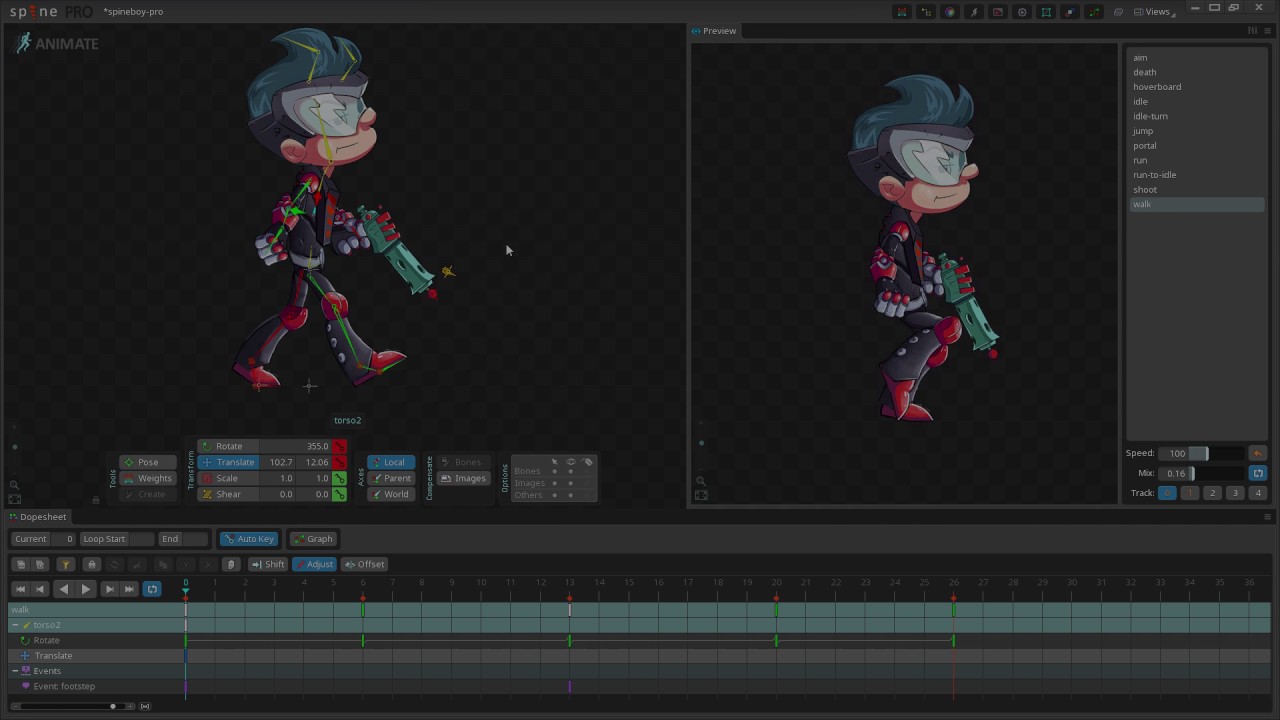Toggle Bones selectable dot in Options
The height and width of the screenshot is (720, 1280).
(x=554, y=471)
